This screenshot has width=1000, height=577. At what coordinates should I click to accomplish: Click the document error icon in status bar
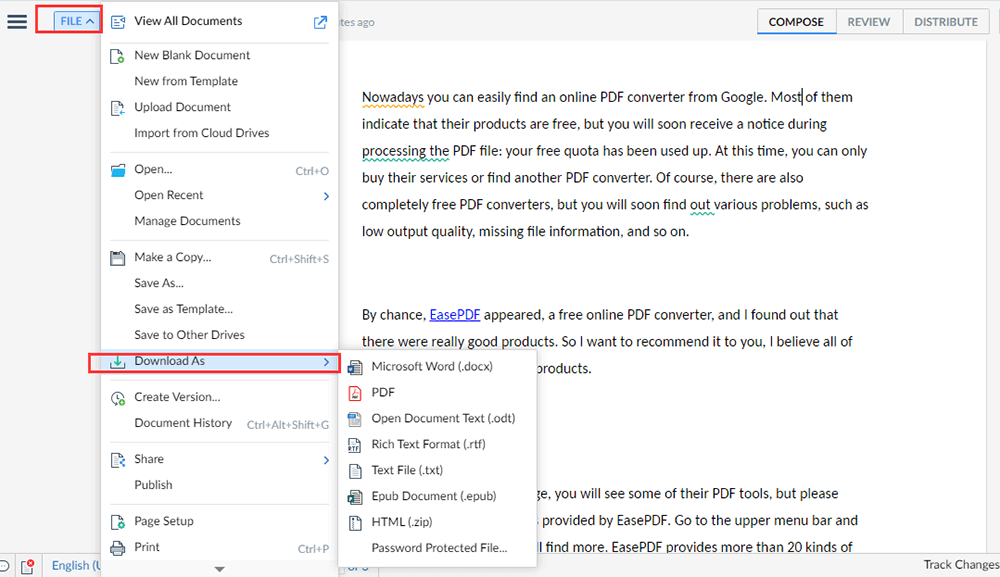tap(28, 566)
